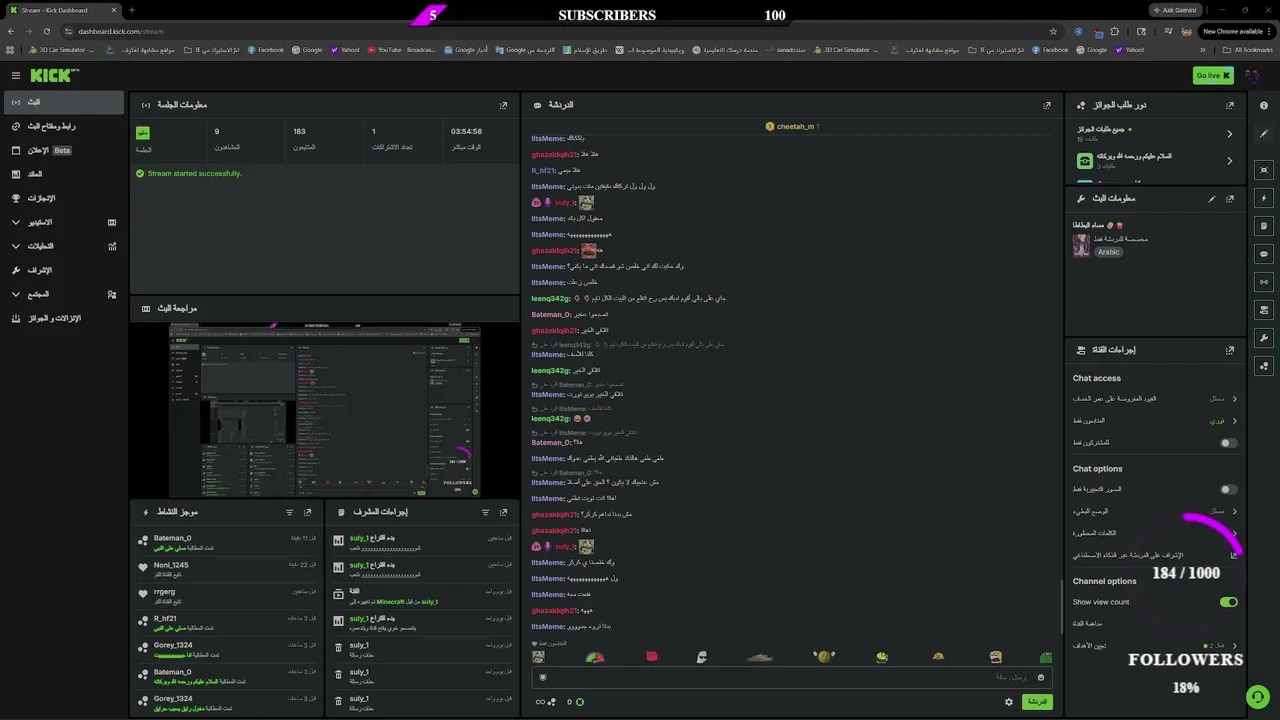Expand the second reward request row
Viewport: 1280px width, 720px height.
1155,160
